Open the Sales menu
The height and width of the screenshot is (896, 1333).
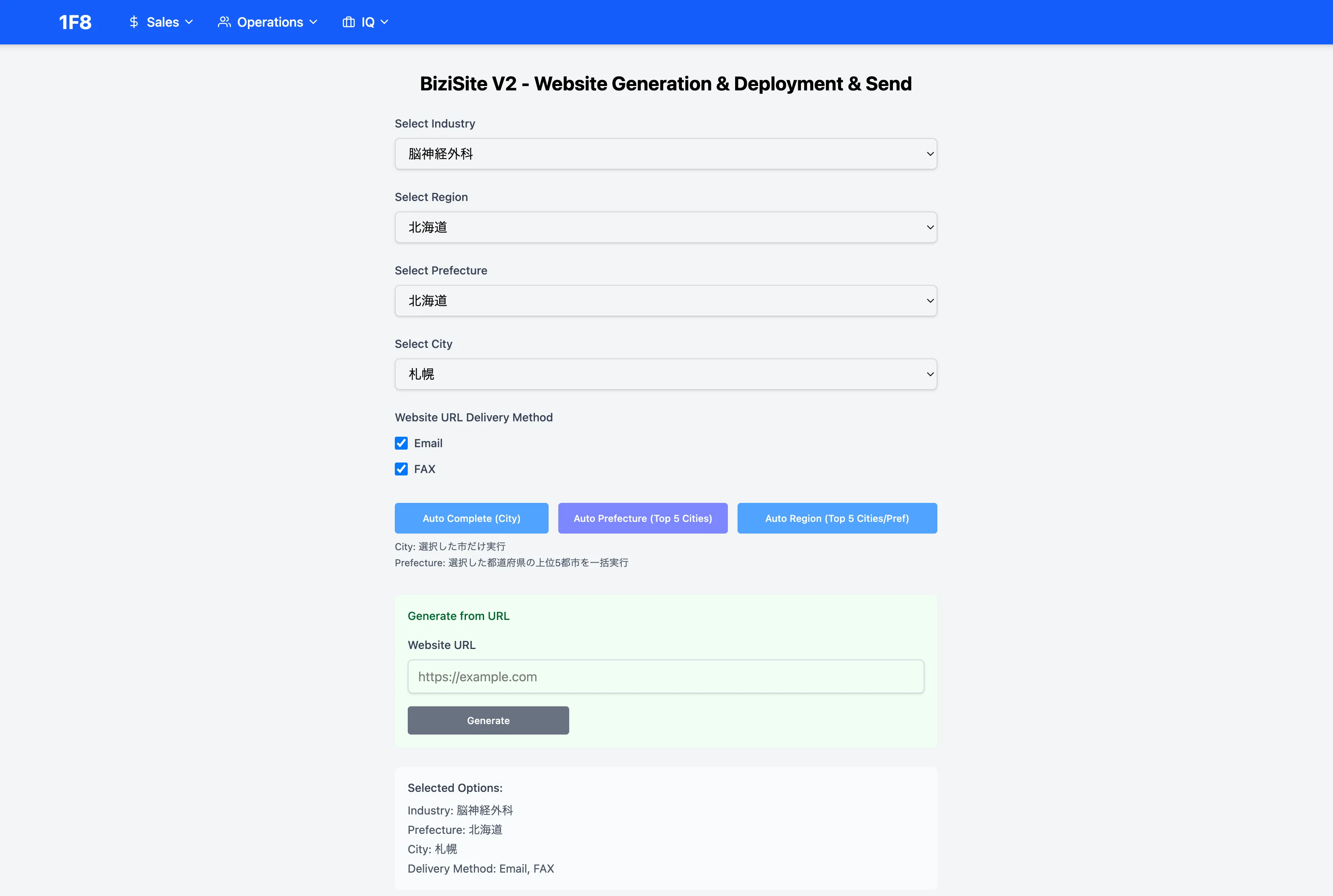click(162, 22)
